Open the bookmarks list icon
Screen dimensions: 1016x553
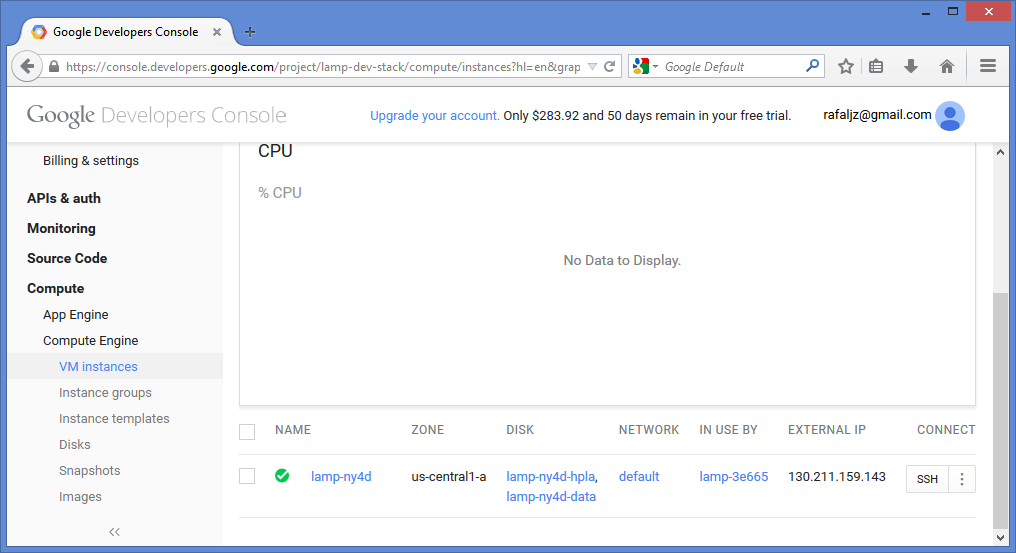(x=876, y=66)
